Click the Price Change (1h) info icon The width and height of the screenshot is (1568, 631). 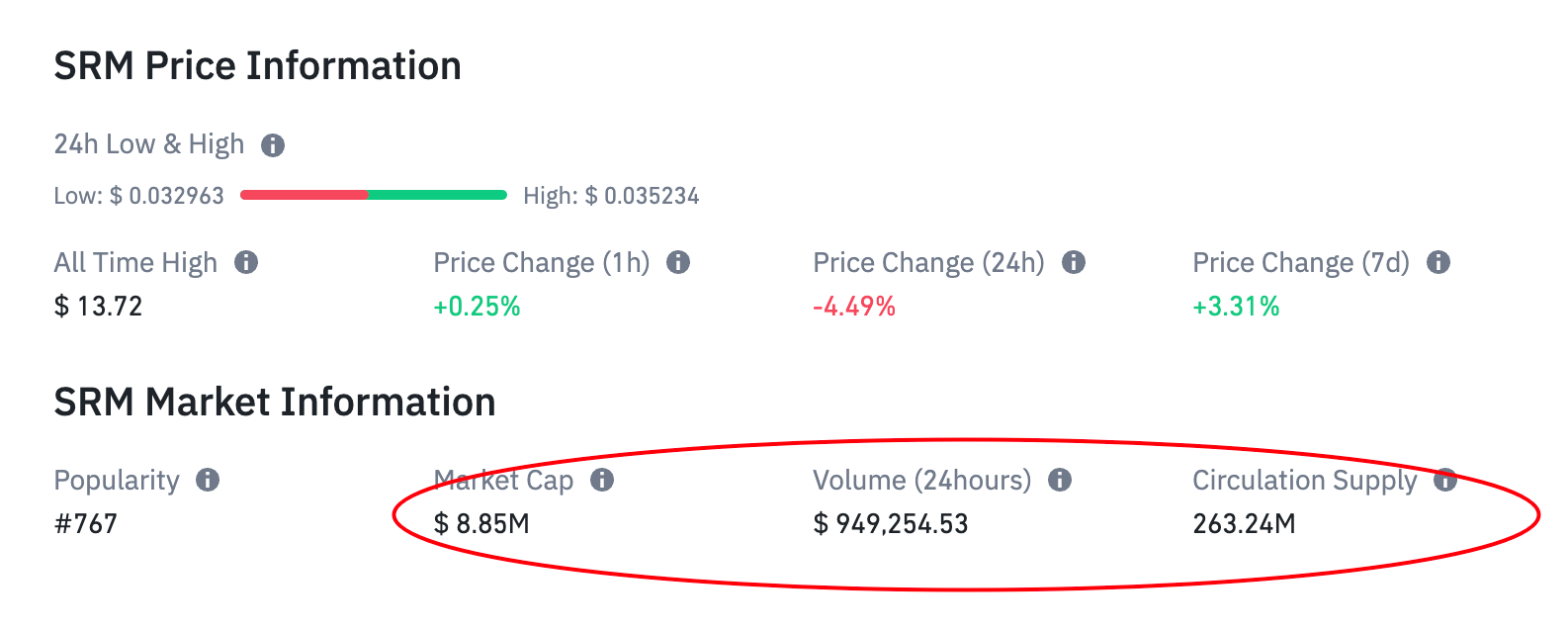[x=678, y=262]
